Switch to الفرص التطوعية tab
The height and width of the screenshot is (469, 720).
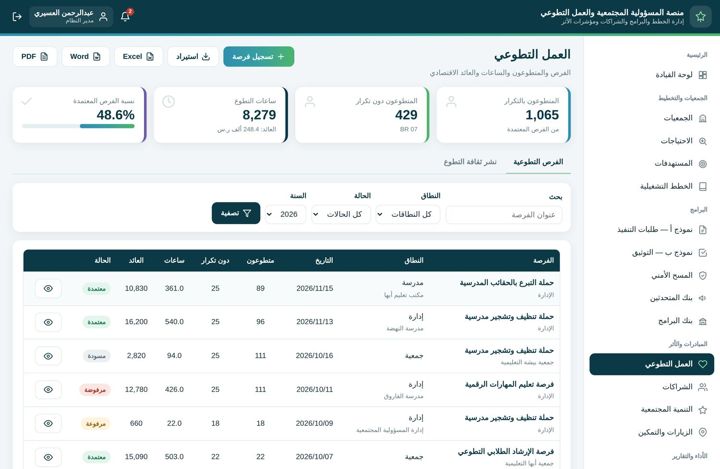point(538,162)
